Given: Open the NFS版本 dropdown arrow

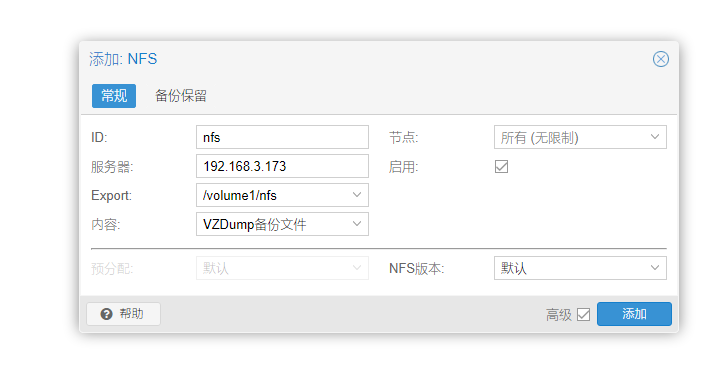Looking at the screenshot, I should click(655, 268).
